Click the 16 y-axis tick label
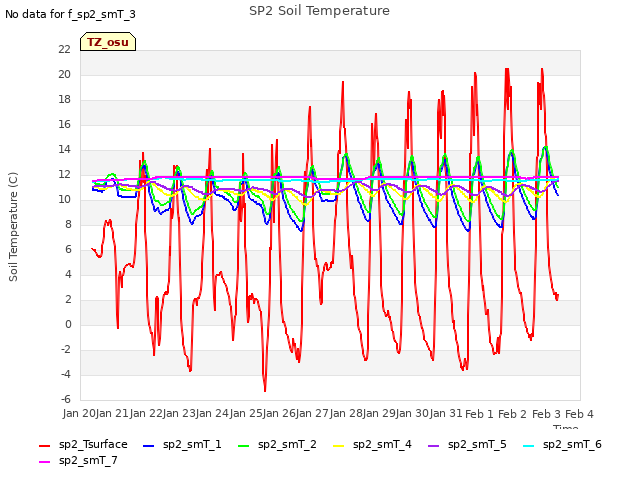Screen dimensions: 640x480 coord(64,124)
